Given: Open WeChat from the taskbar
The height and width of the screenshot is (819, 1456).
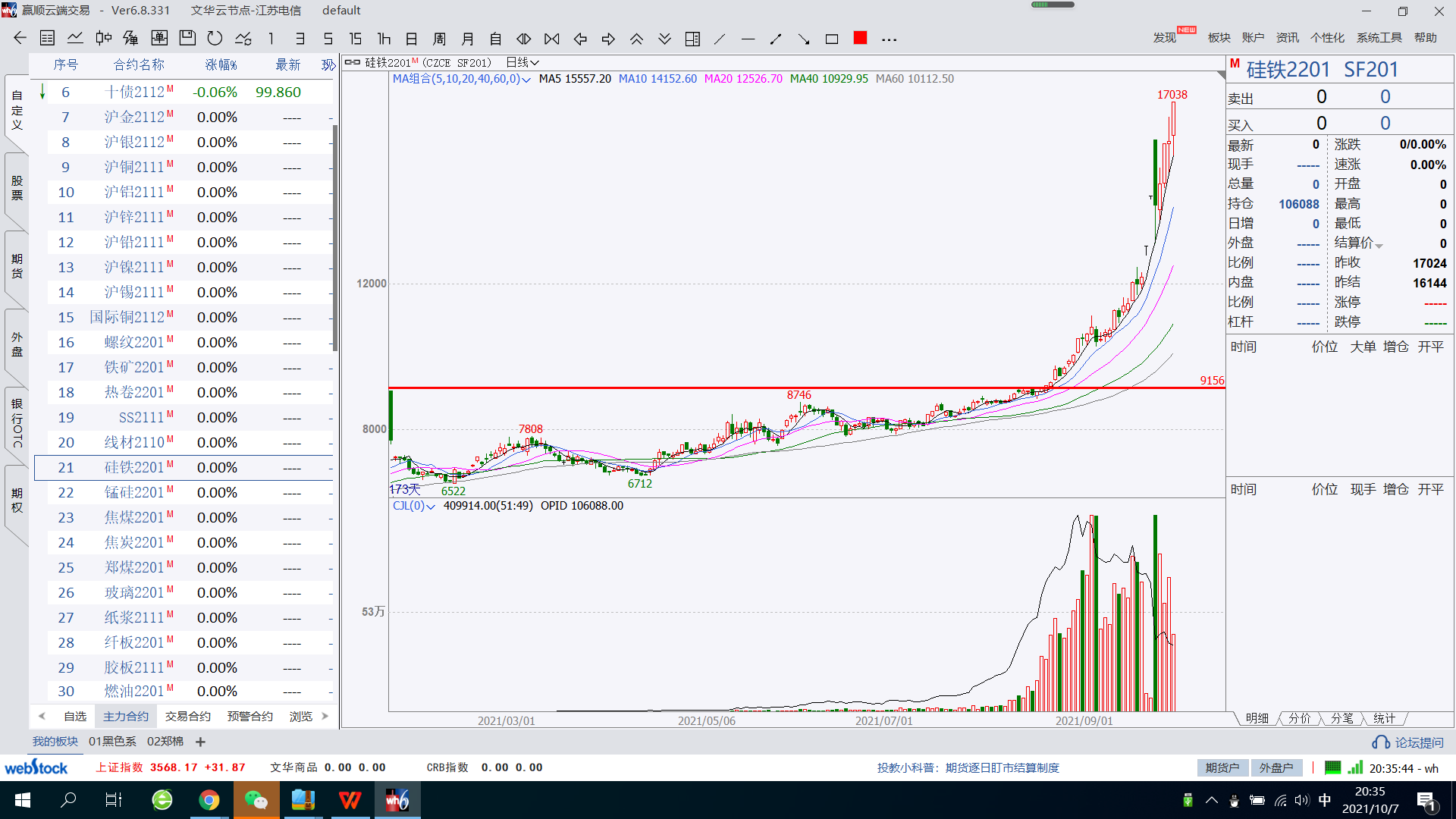Looking at the screenshot, I should pyautogui.click(x=256, y=800).
